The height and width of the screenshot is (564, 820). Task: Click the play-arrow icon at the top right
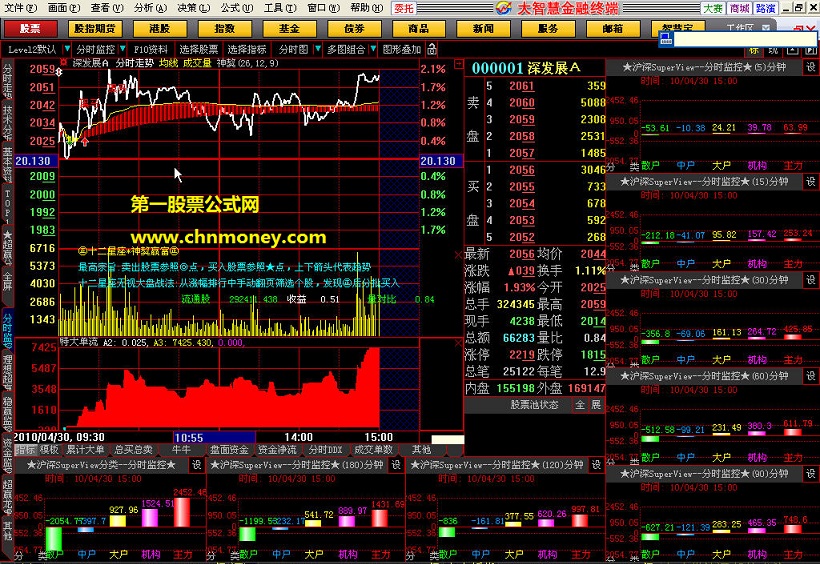pos(810,51)
